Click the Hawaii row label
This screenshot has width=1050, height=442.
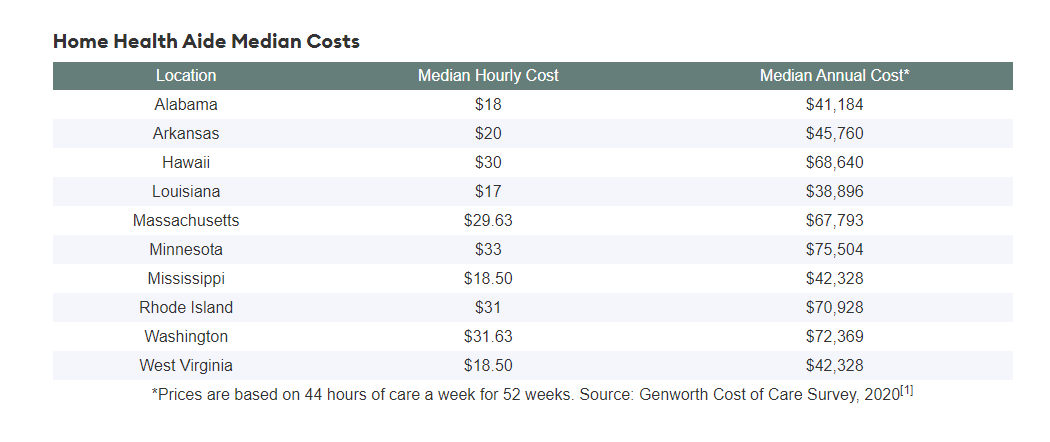click(186, 162)
